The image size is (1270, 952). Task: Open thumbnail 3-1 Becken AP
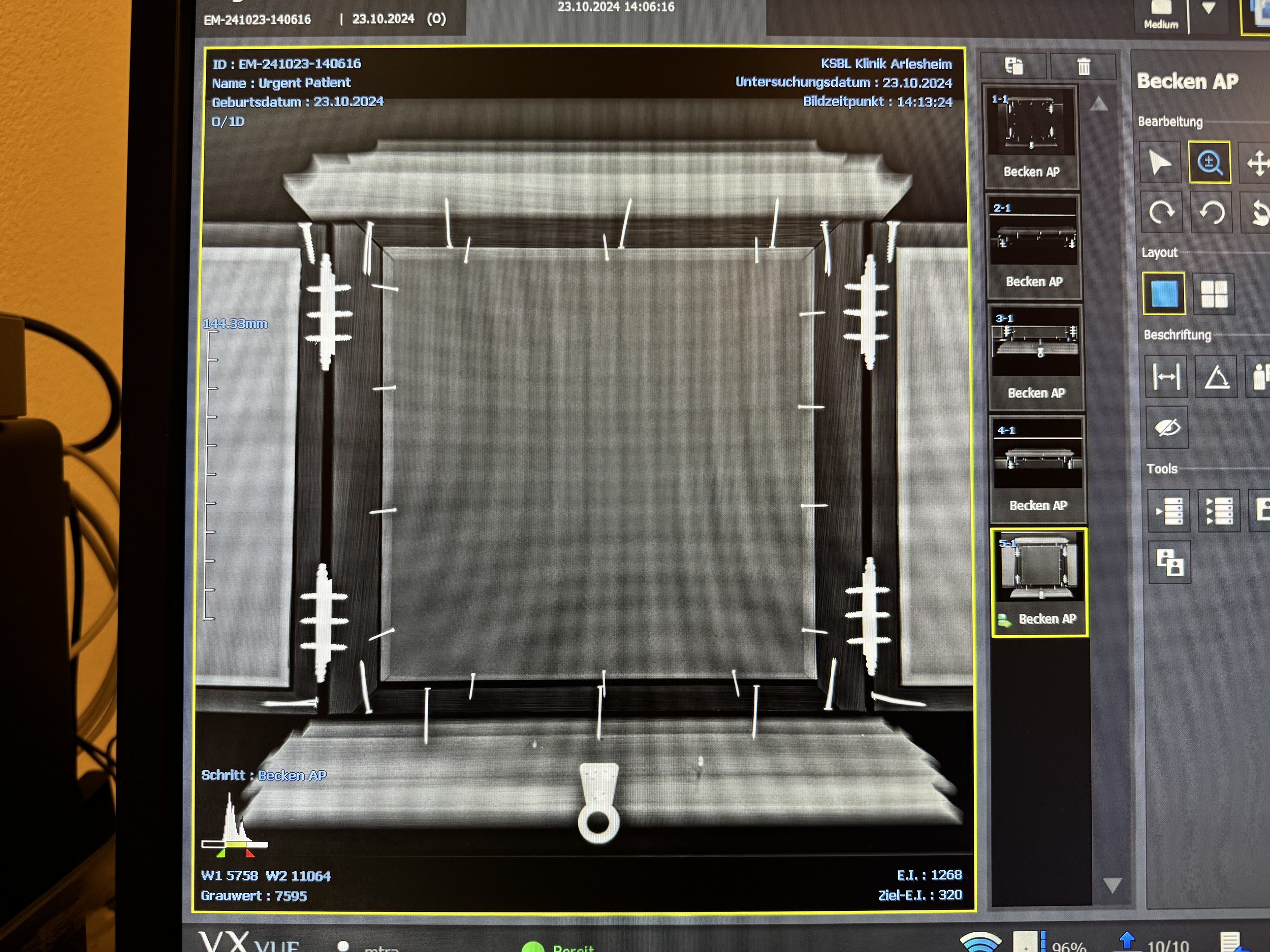pos(1036,357)
